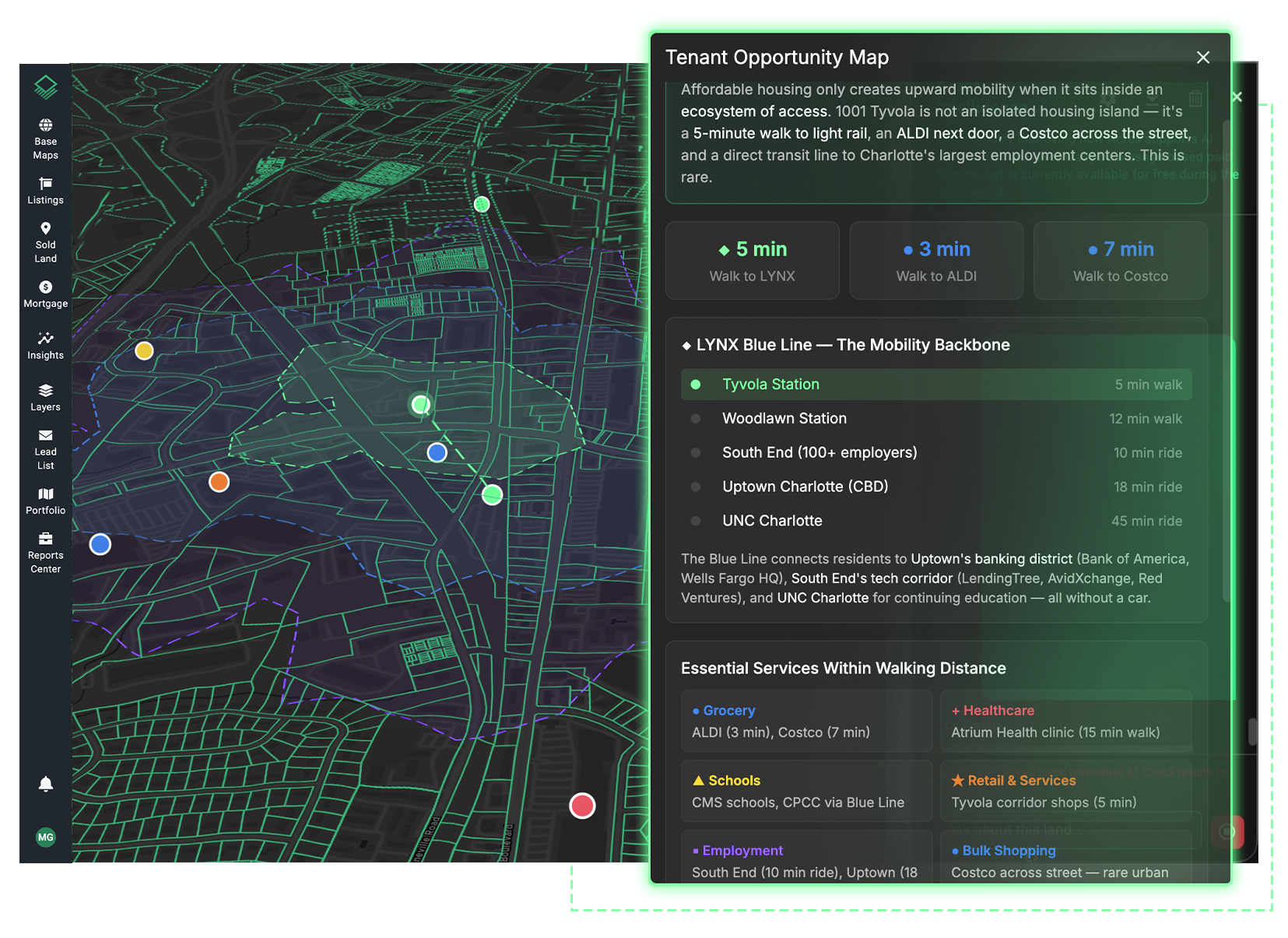Select the blue marker near Reports Center
1288x938 pixels.
coord(100,544)
